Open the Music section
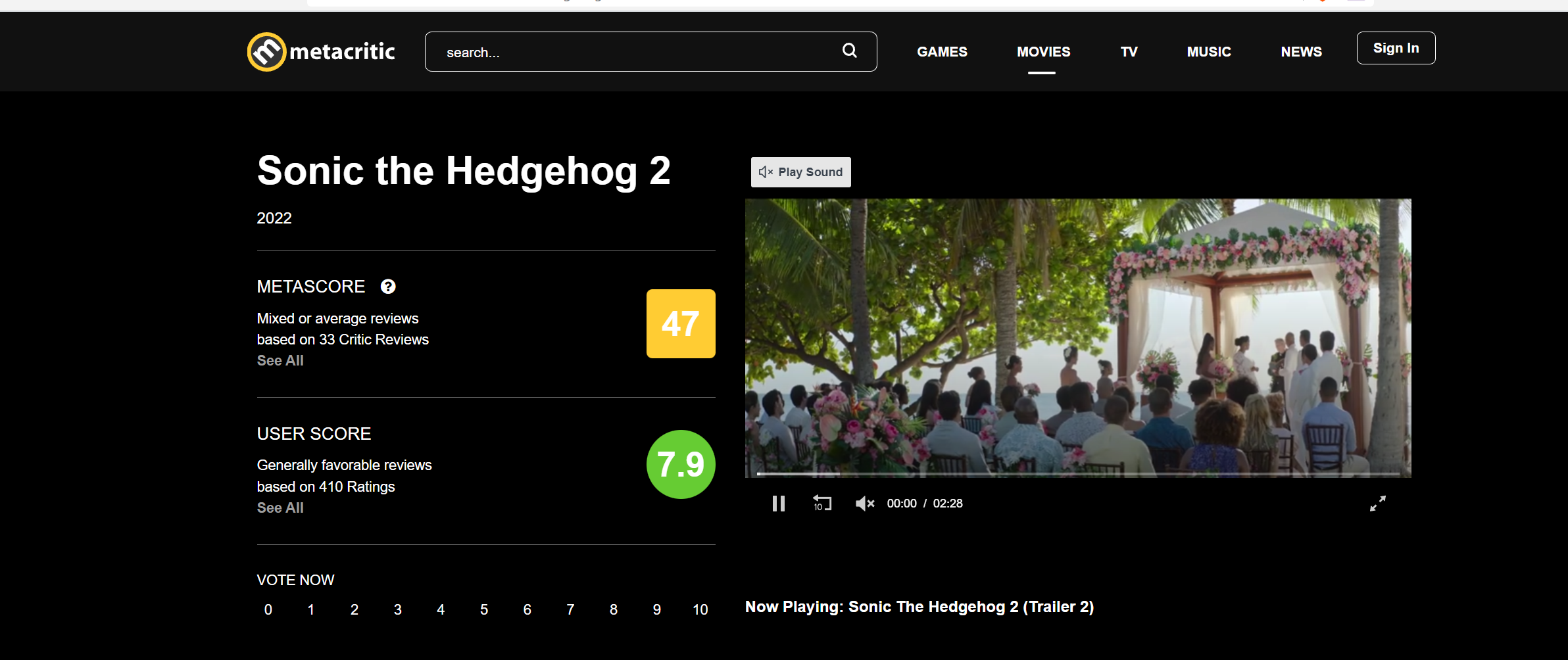 coord(1209,52)
